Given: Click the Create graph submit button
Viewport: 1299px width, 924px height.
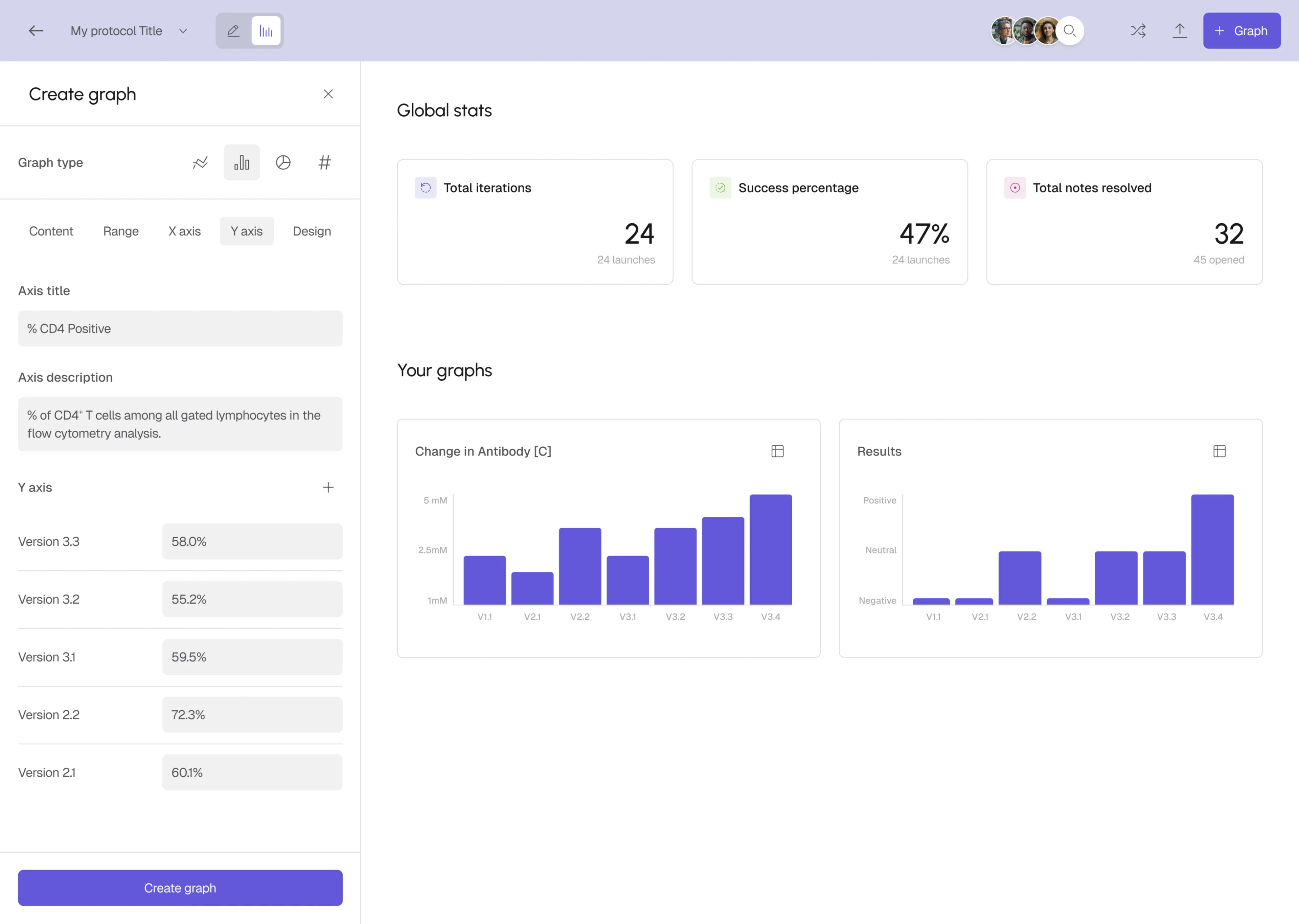Looking at the screenshot, I should click(180, 887).
